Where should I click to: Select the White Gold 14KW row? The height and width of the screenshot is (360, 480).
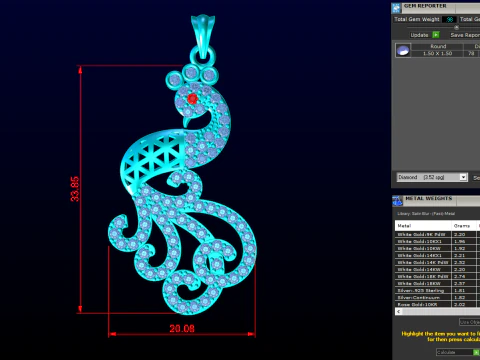coord(436,269)
